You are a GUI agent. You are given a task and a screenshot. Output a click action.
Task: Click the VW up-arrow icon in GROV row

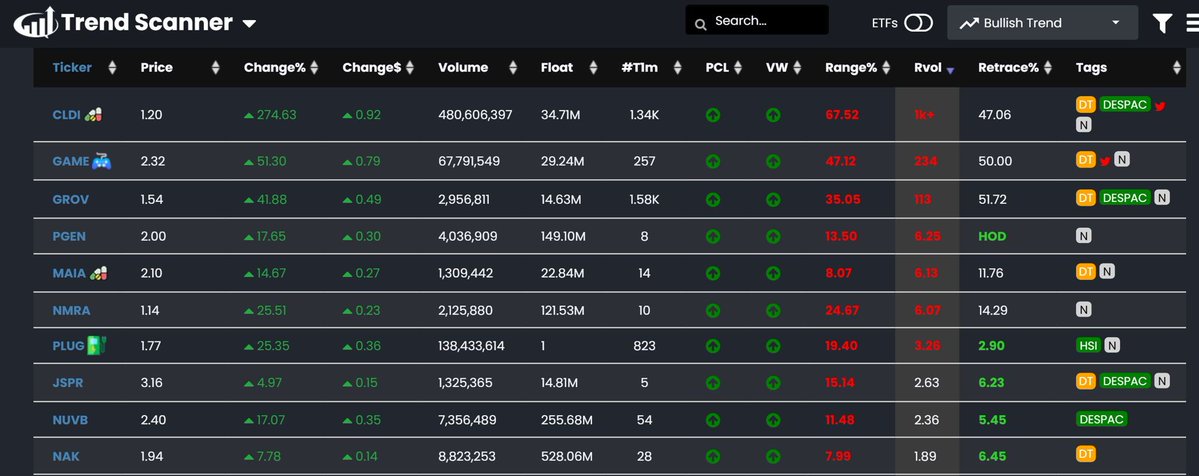tap(773, 199)
